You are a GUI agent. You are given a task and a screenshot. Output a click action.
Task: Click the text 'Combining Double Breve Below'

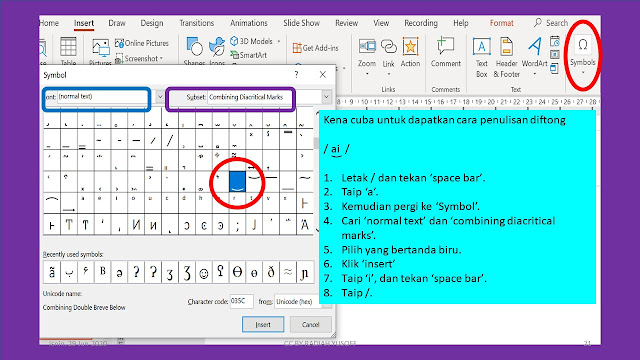pyautogui.click(x=84, y=307)
